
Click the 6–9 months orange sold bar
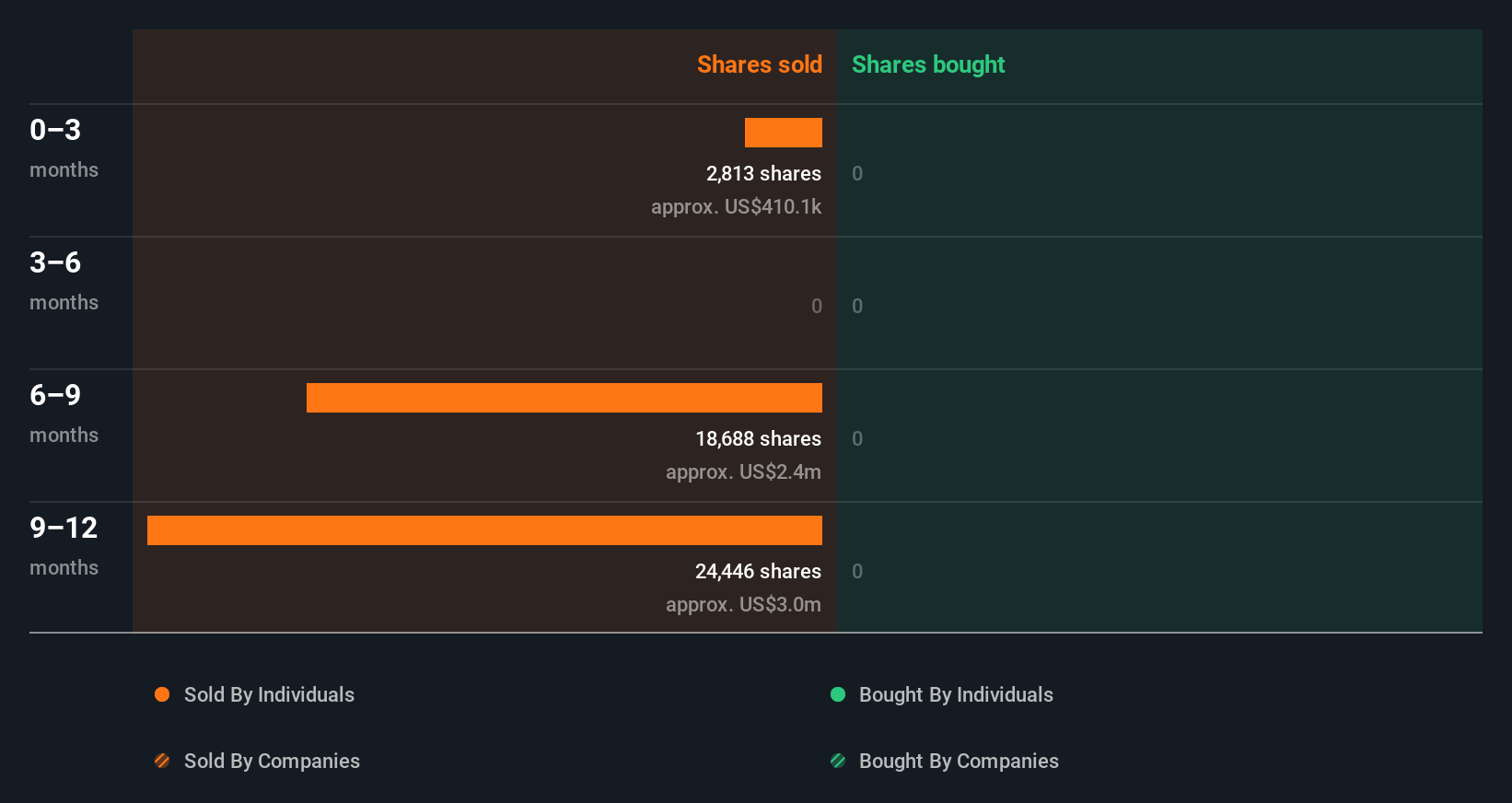(x=564, y=398)
